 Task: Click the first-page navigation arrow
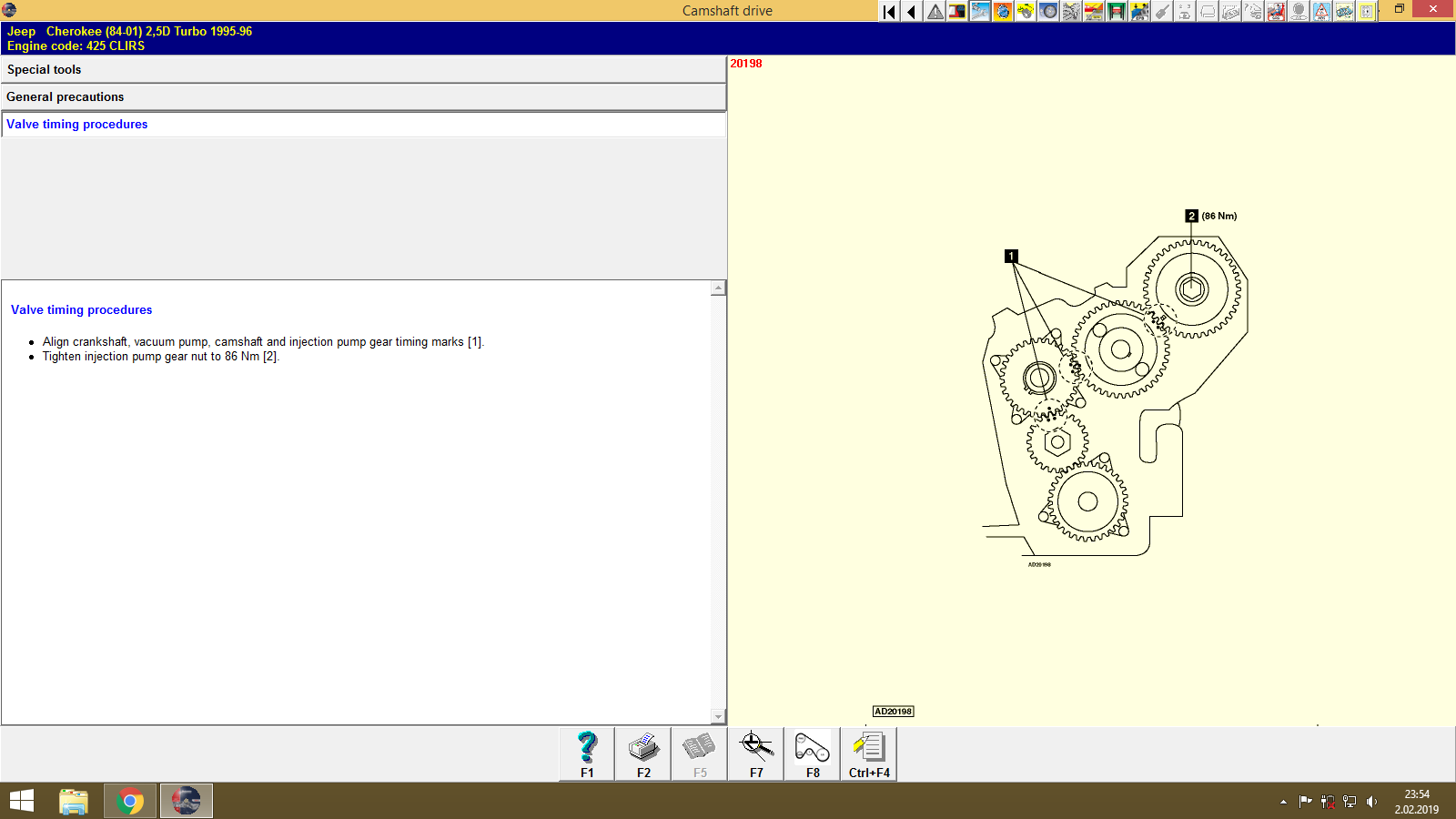pos(888,11)
